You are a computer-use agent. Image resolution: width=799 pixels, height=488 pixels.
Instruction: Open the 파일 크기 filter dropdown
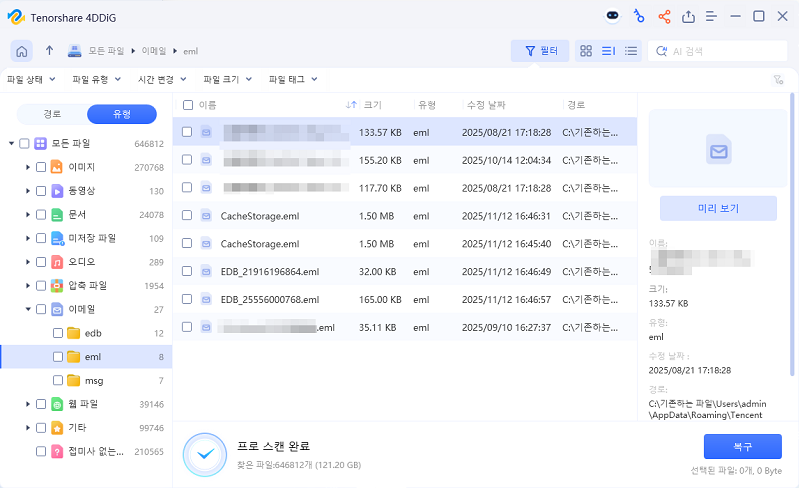227,79
